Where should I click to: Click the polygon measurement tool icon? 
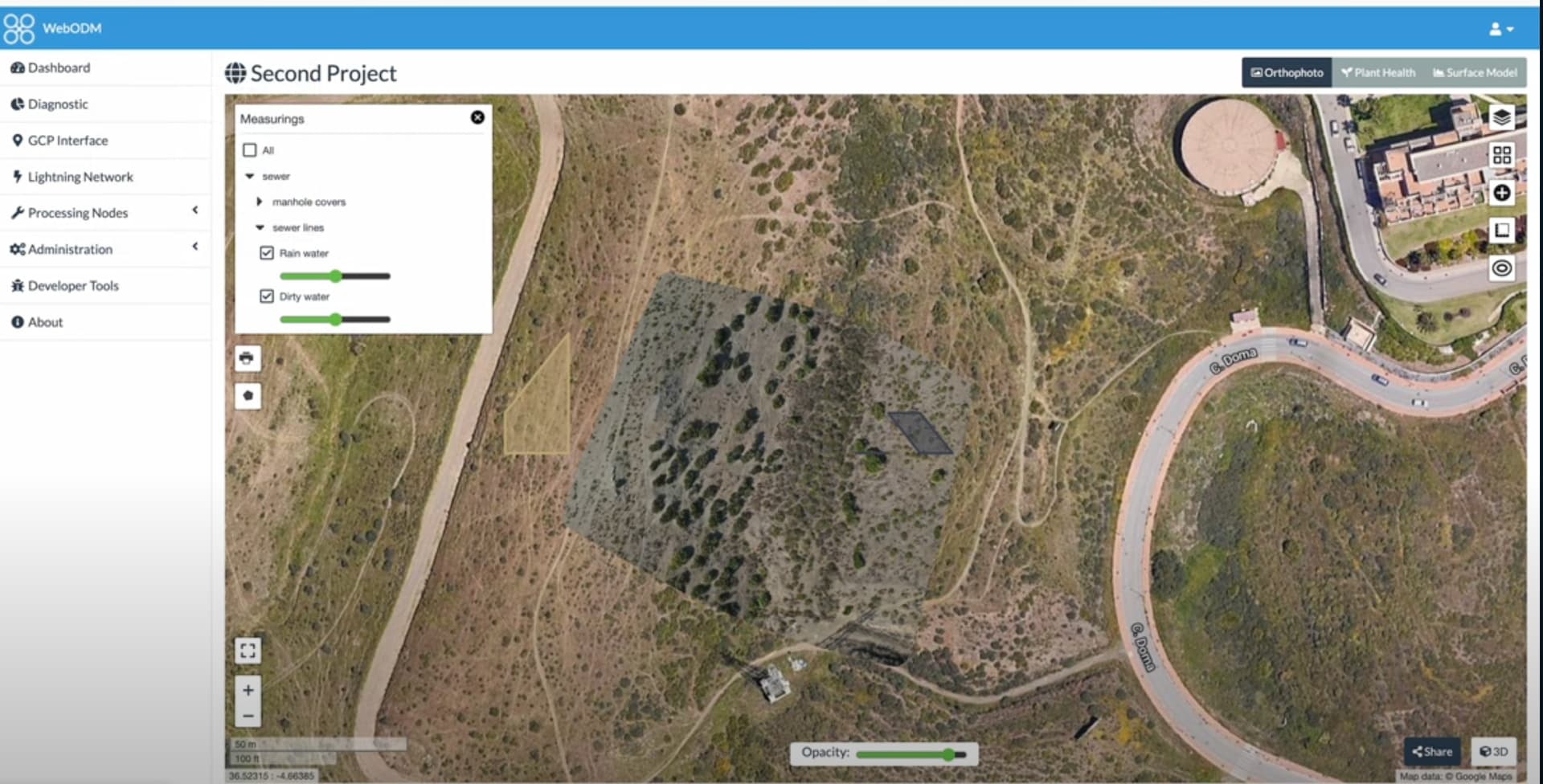pyautogui.click(x=248, y=396)
